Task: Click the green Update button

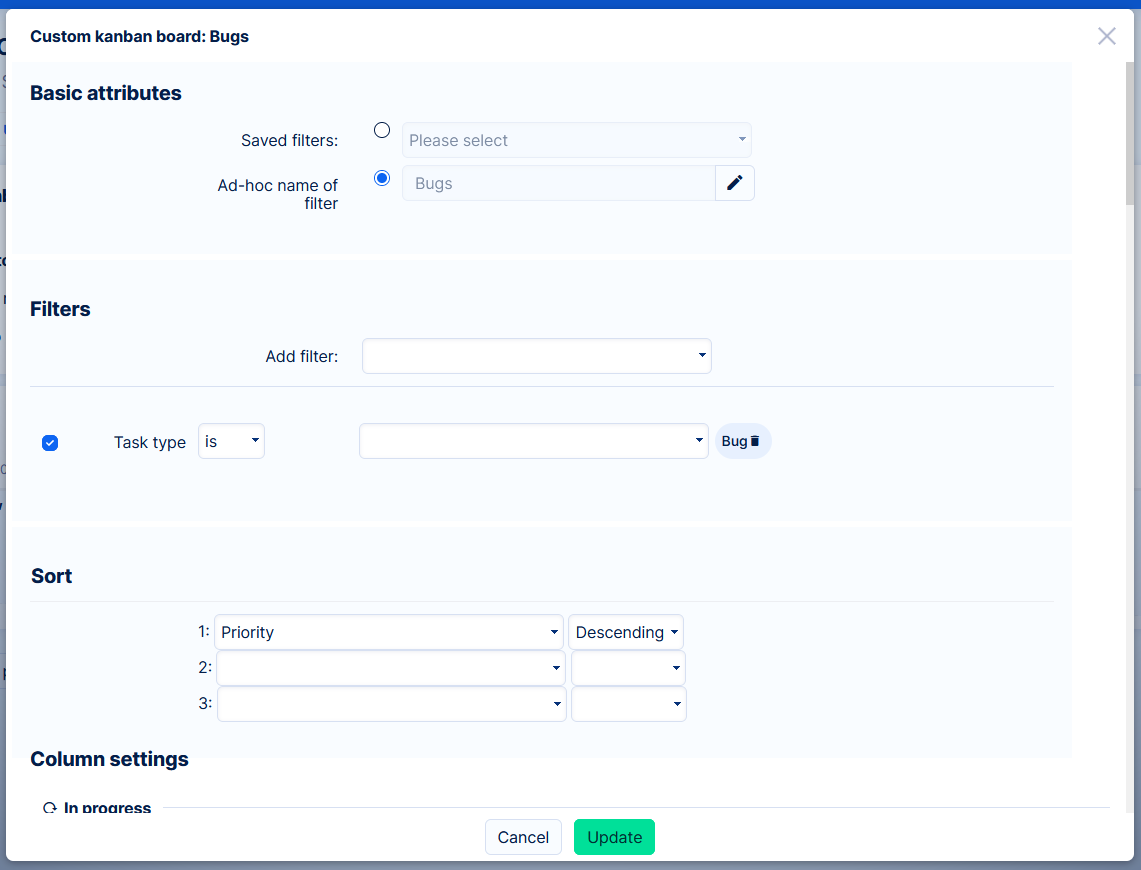Action: pos(614,837)
